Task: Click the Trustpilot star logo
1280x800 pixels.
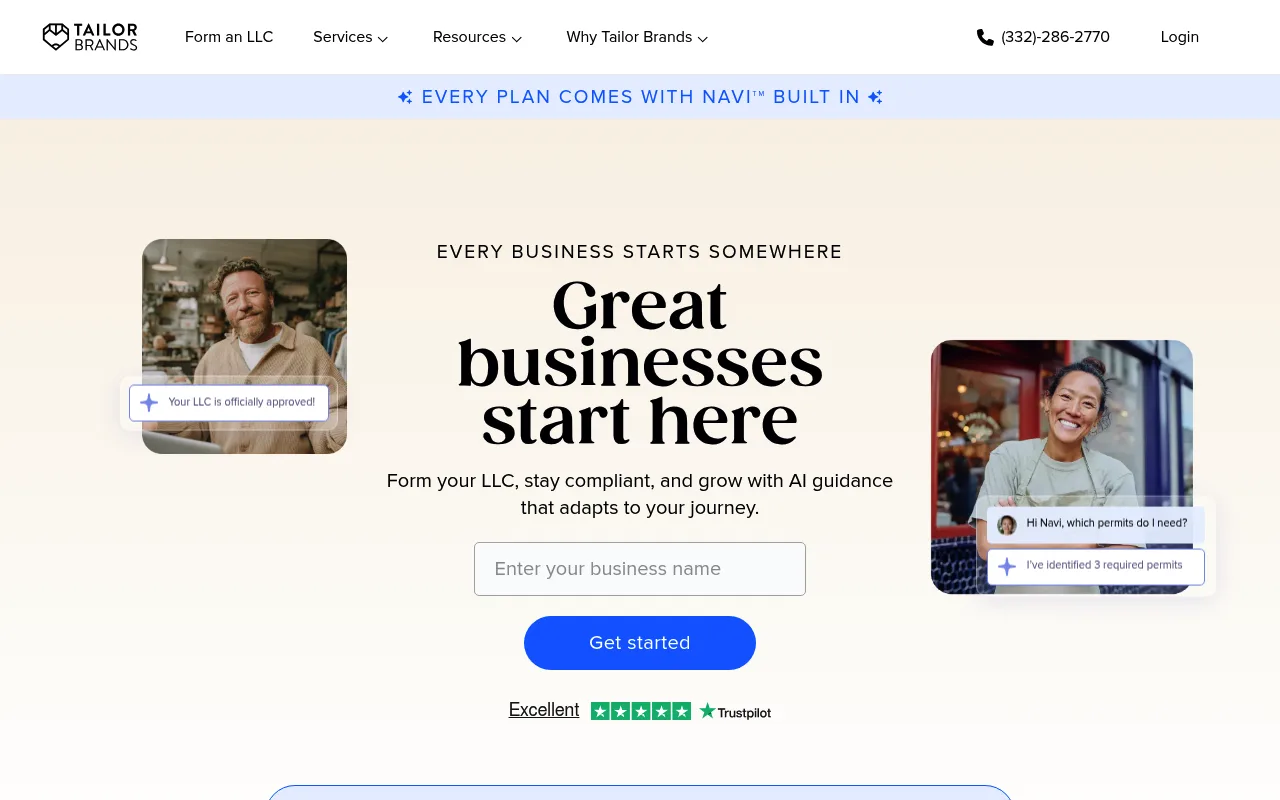Action: [708, 711]
